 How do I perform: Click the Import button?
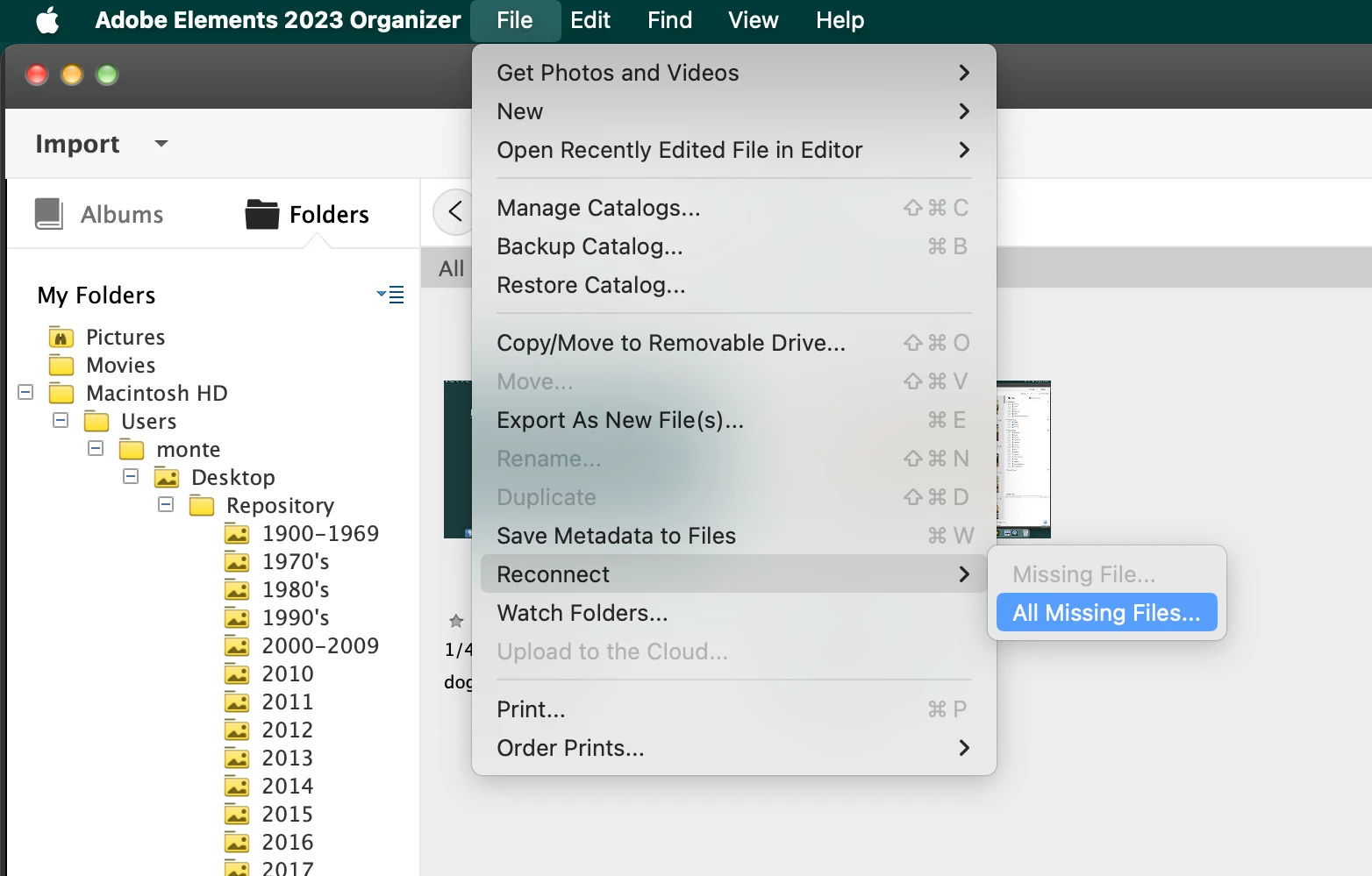tap(77, 144)
